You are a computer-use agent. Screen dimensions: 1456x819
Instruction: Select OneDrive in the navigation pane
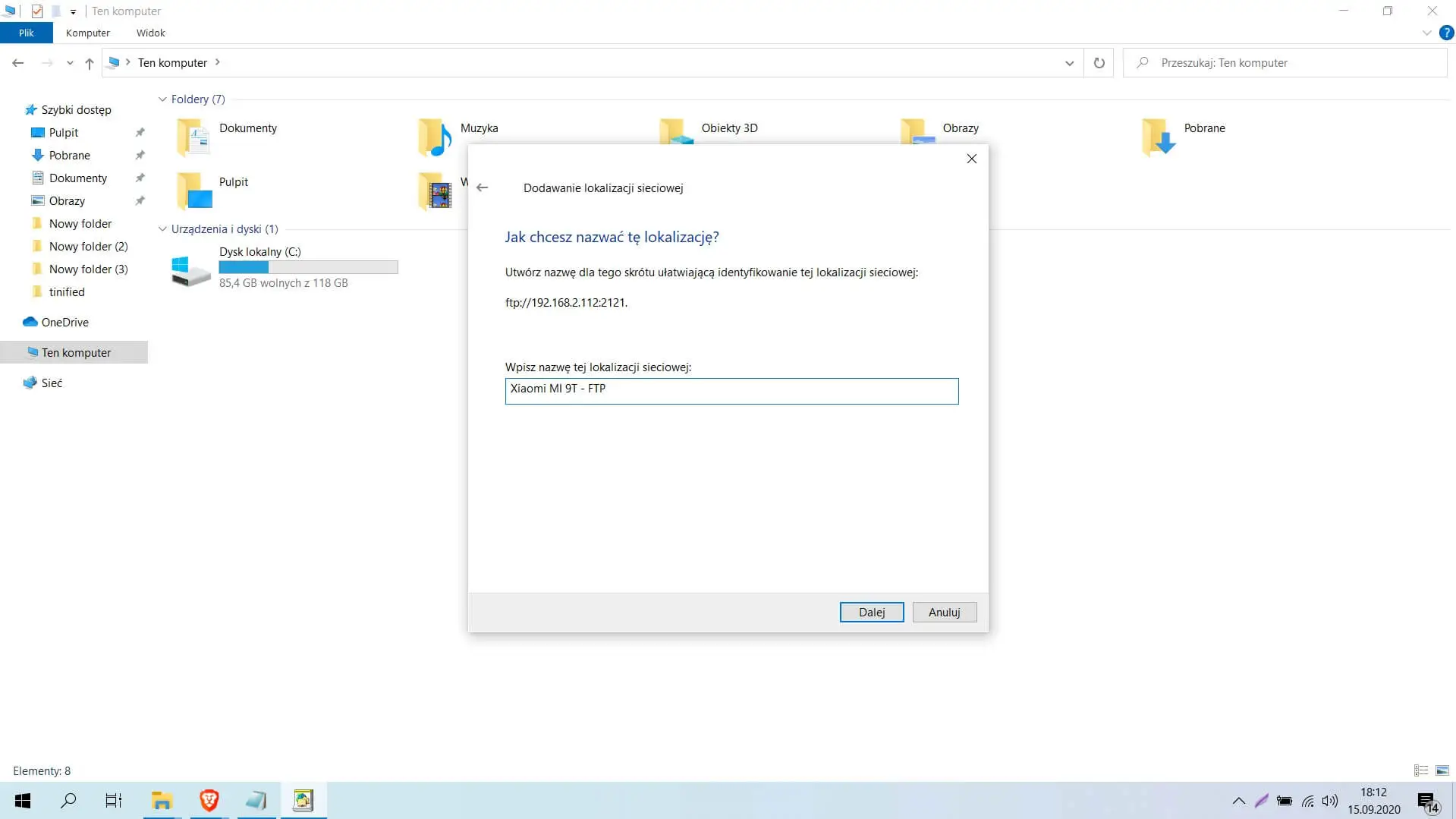(64, 323)
